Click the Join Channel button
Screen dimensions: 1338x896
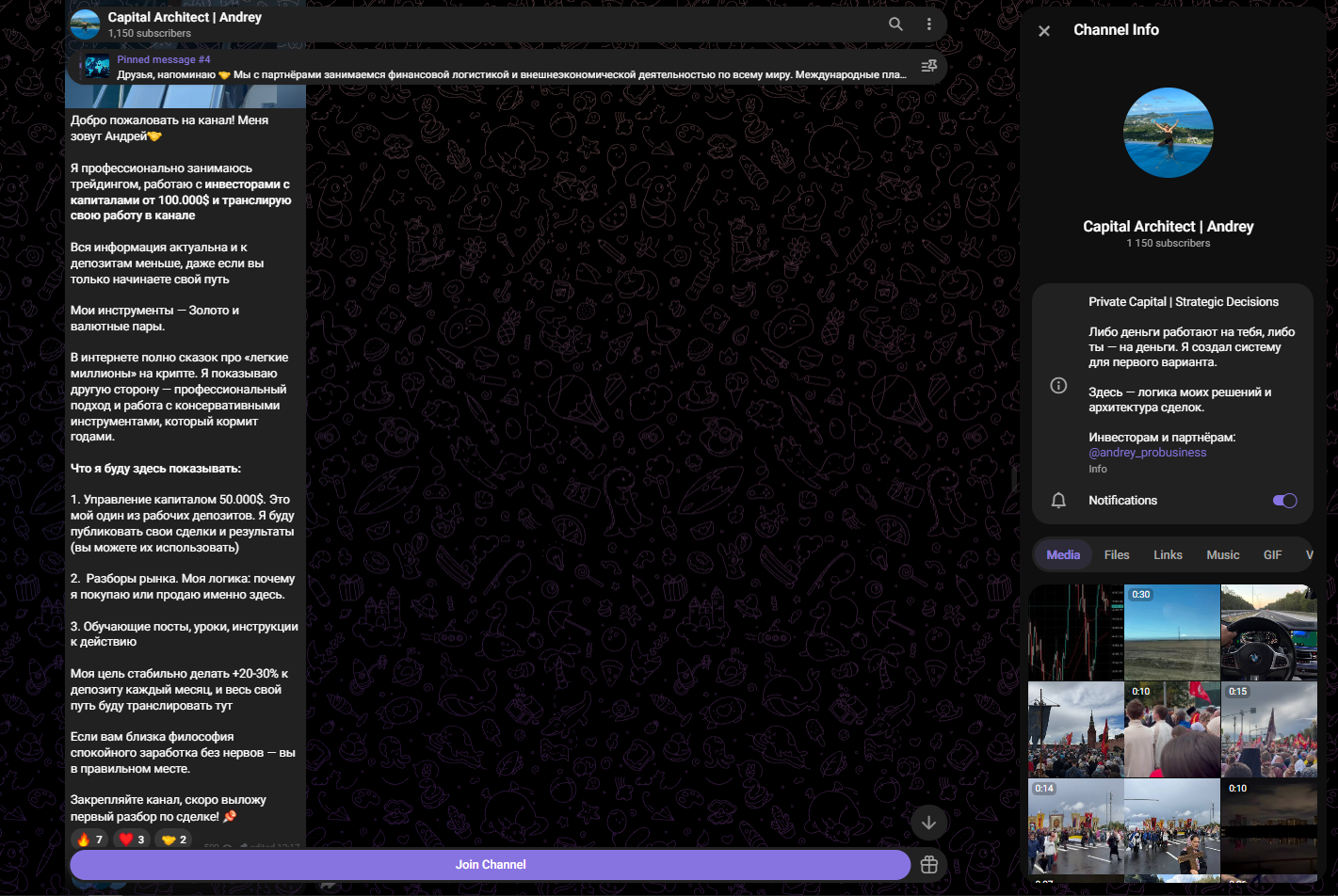point(490,864)
